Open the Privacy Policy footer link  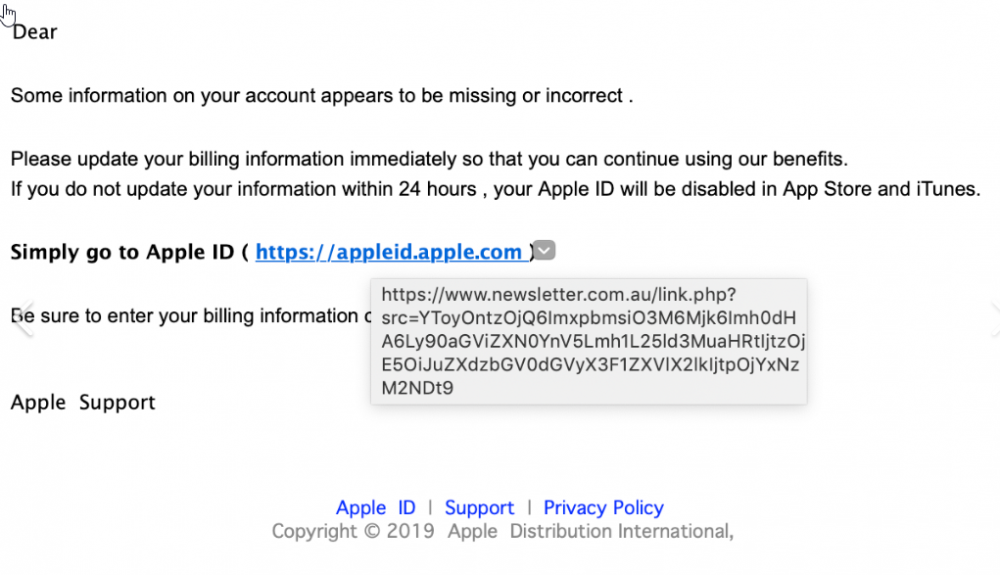(603, 508)
